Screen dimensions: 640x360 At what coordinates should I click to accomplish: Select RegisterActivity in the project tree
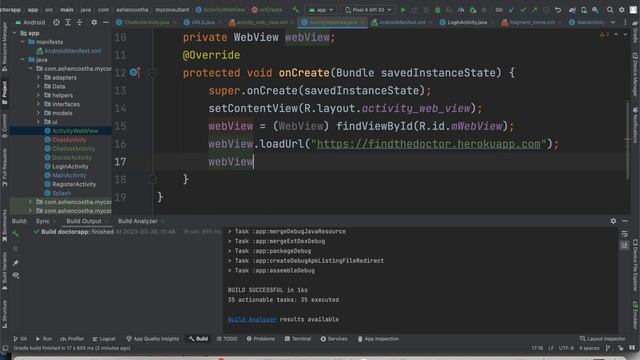pyautogui.click(x=74, y=184)
